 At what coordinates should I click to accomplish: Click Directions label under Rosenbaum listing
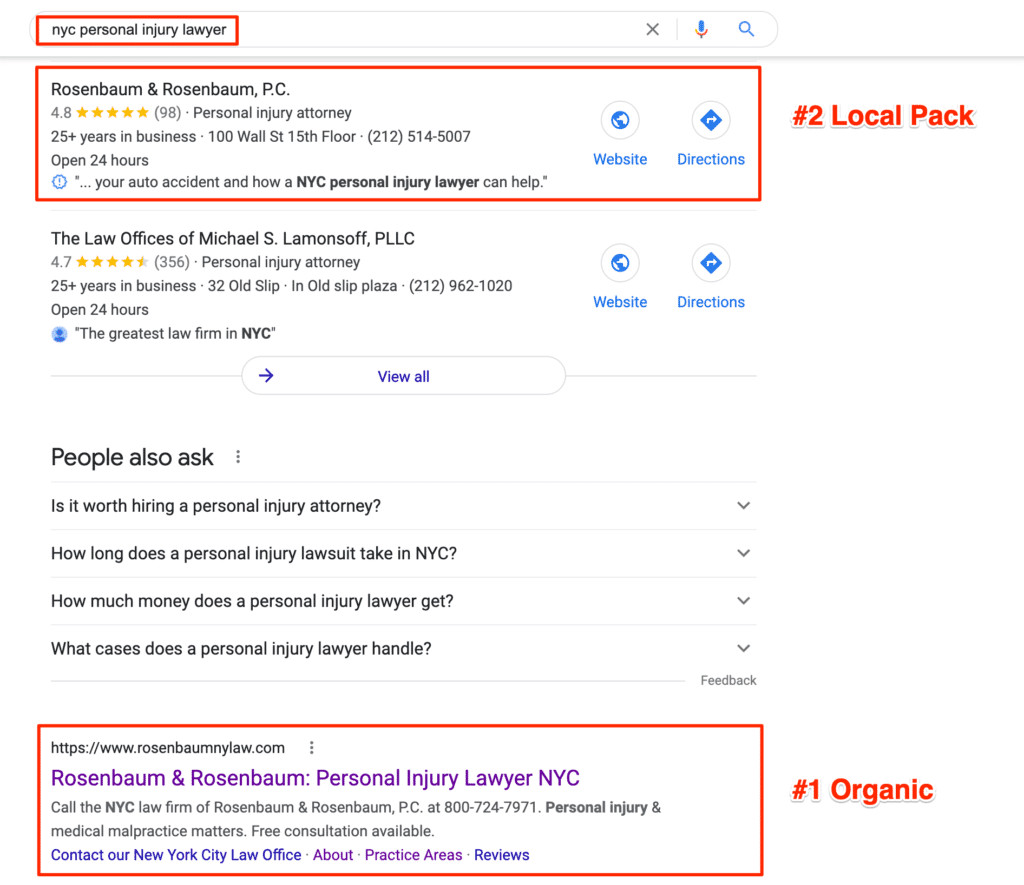coord(711,159)
